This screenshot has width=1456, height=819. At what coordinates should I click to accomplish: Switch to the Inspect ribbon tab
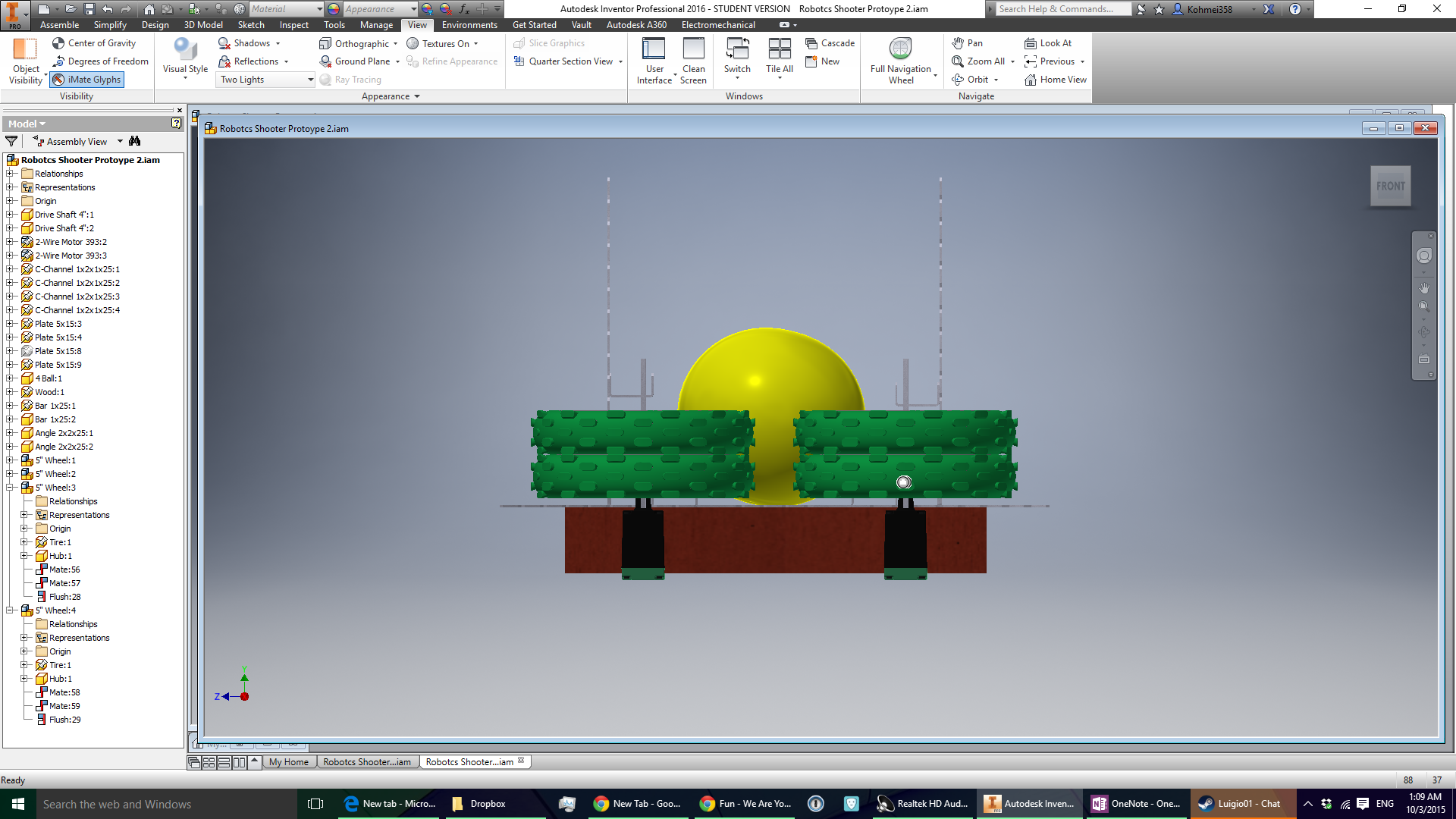pos(294,25)
